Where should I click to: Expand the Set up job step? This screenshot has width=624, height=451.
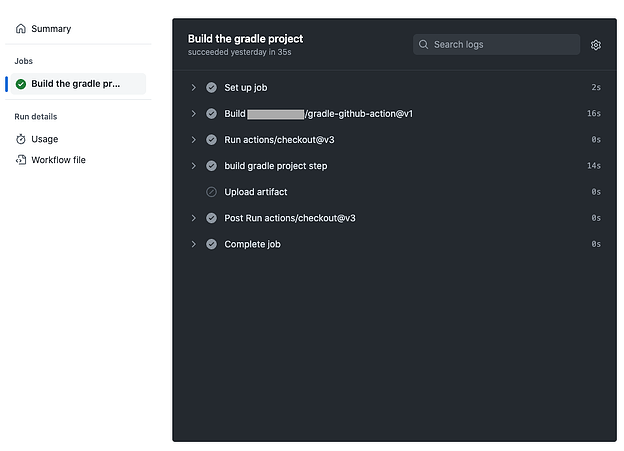coord(193,88)
